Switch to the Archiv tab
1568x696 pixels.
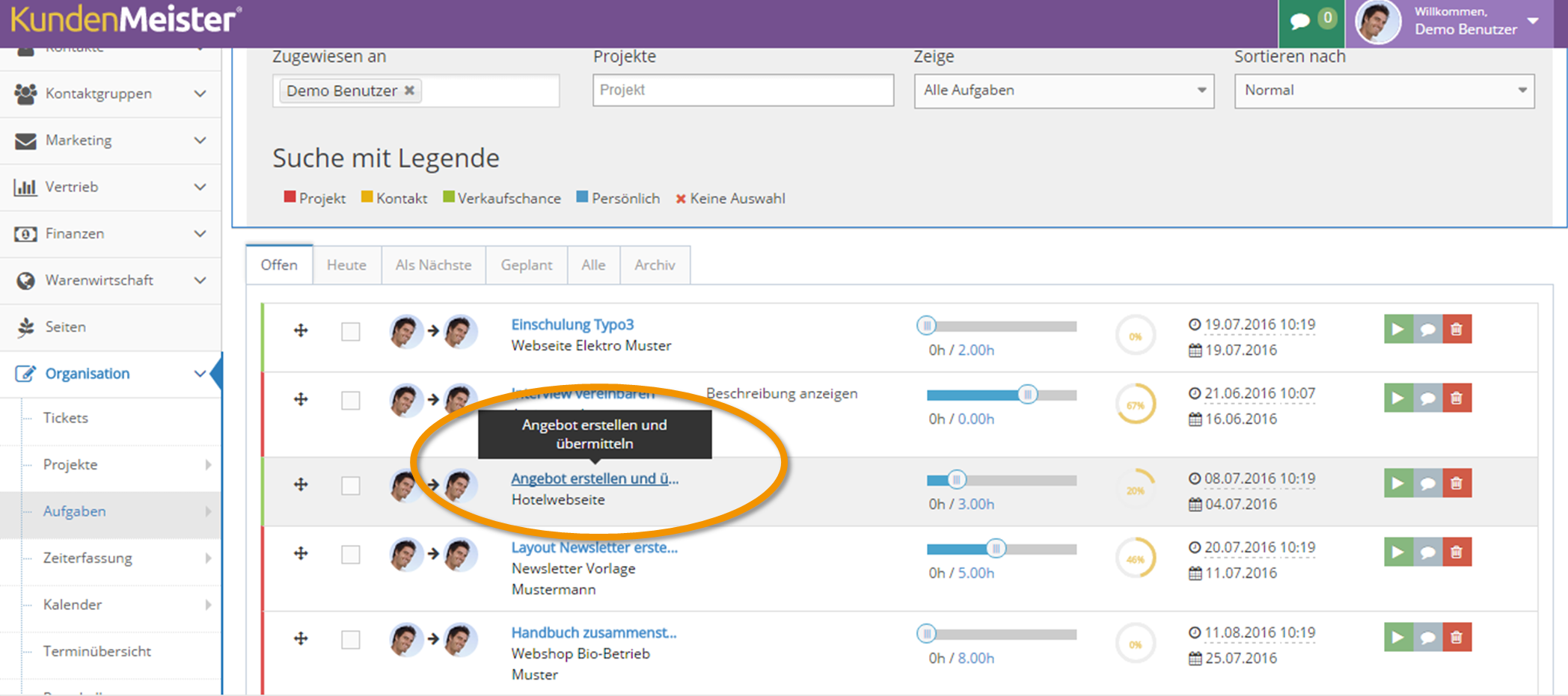tap(655, 265)
